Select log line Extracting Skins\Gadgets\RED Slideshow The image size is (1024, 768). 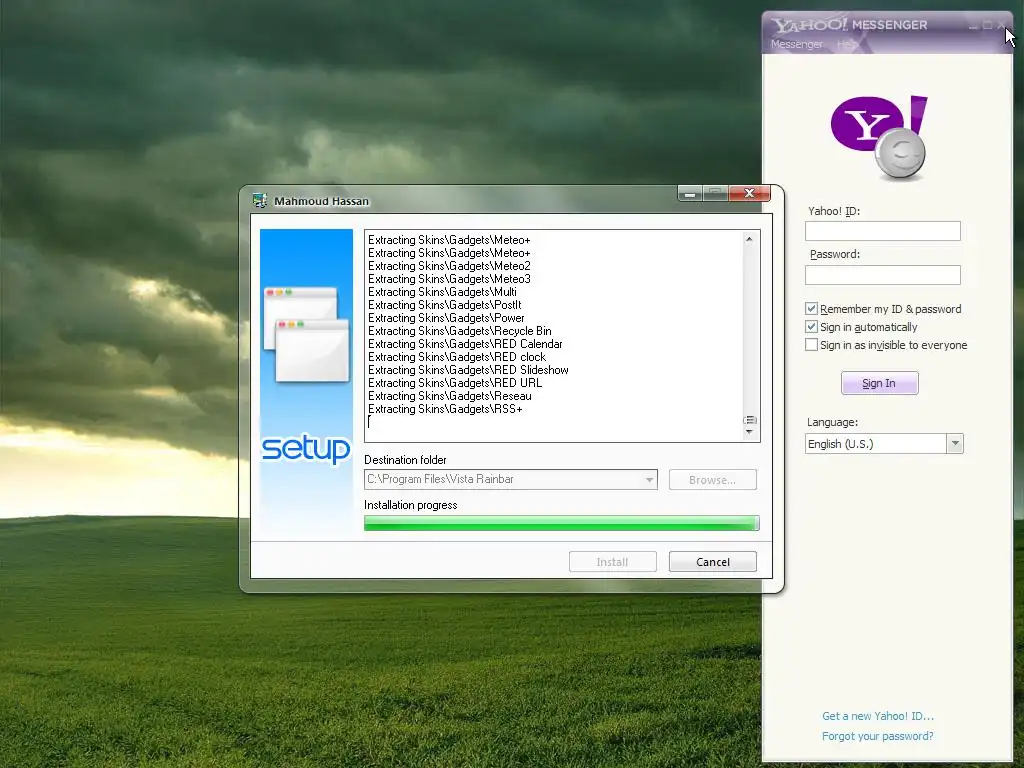(x=468, y=370)
